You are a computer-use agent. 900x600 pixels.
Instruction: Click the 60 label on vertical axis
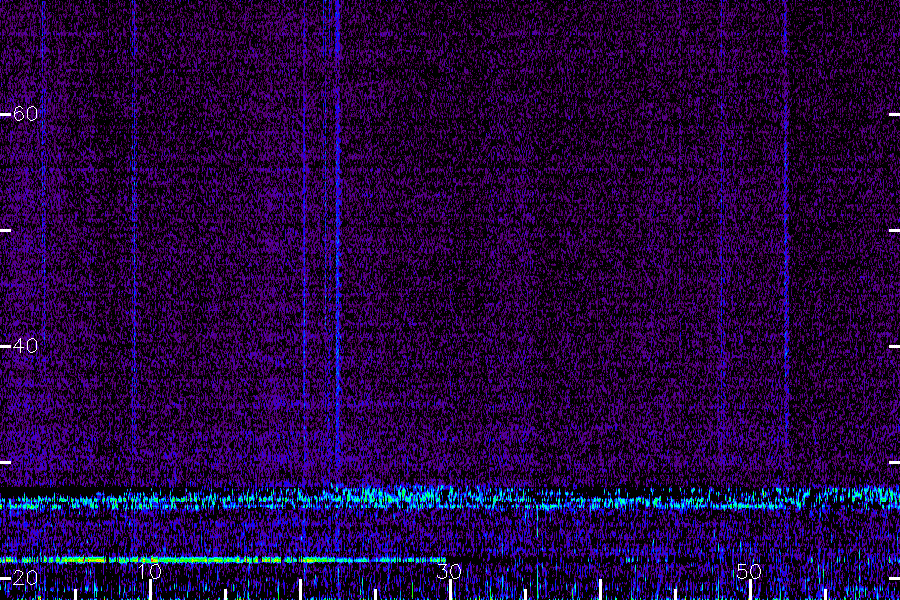[25, 114]
